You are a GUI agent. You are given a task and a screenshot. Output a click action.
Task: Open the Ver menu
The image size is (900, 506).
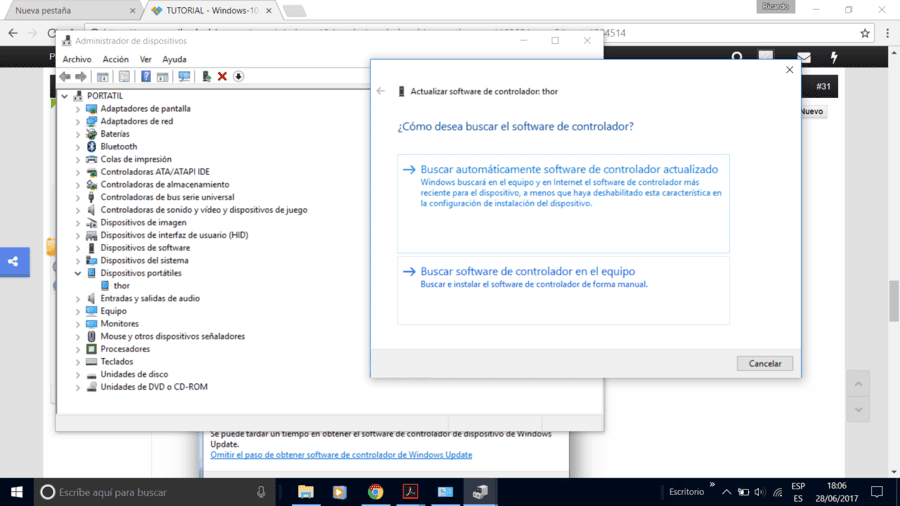pyautogui.click(x=146, y=59)
